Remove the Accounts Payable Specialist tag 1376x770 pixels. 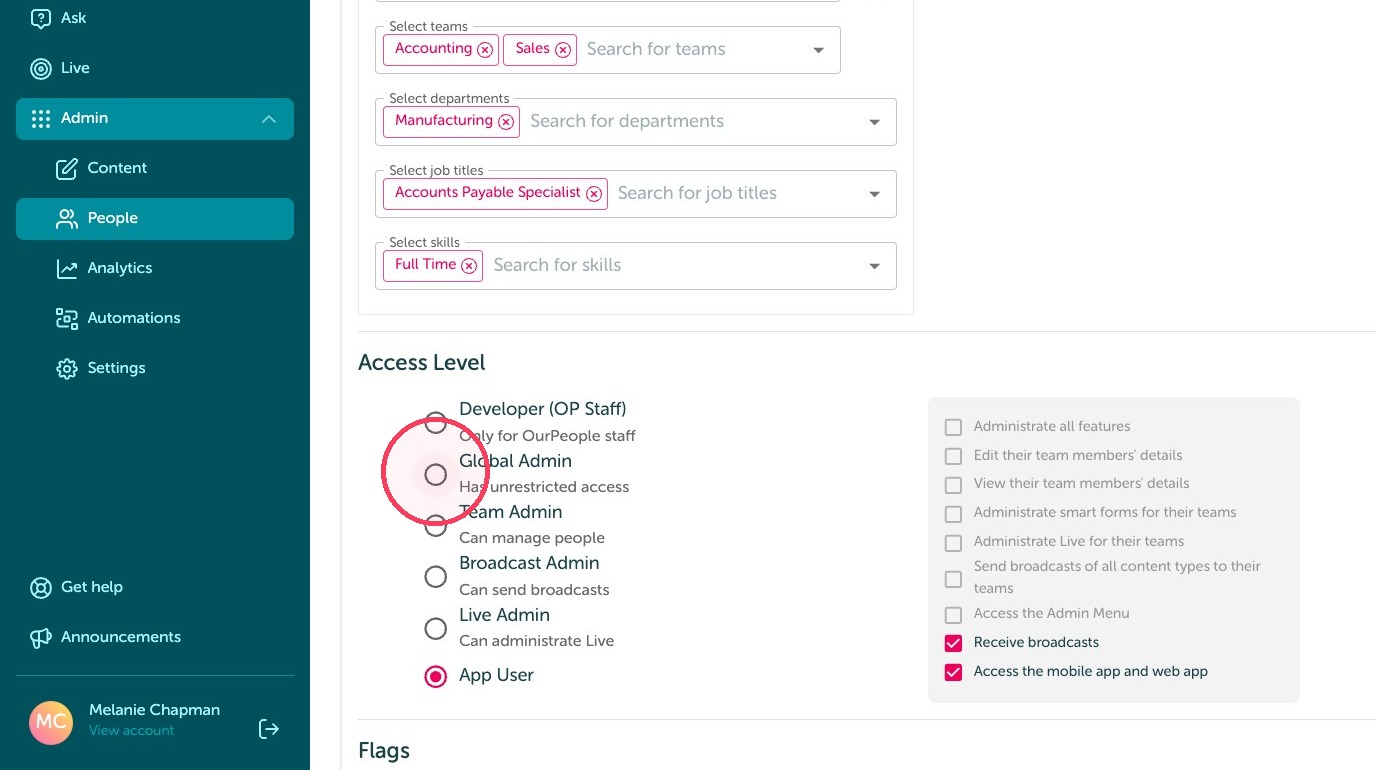click(594, 194)
